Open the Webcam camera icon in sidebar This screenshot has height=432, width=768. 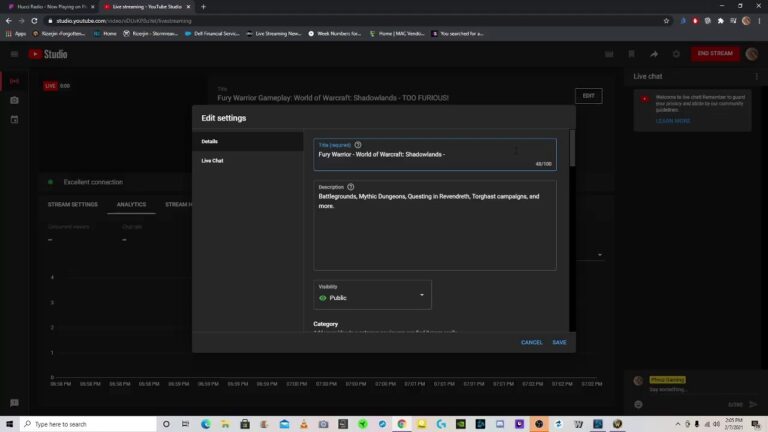point(14,100)
